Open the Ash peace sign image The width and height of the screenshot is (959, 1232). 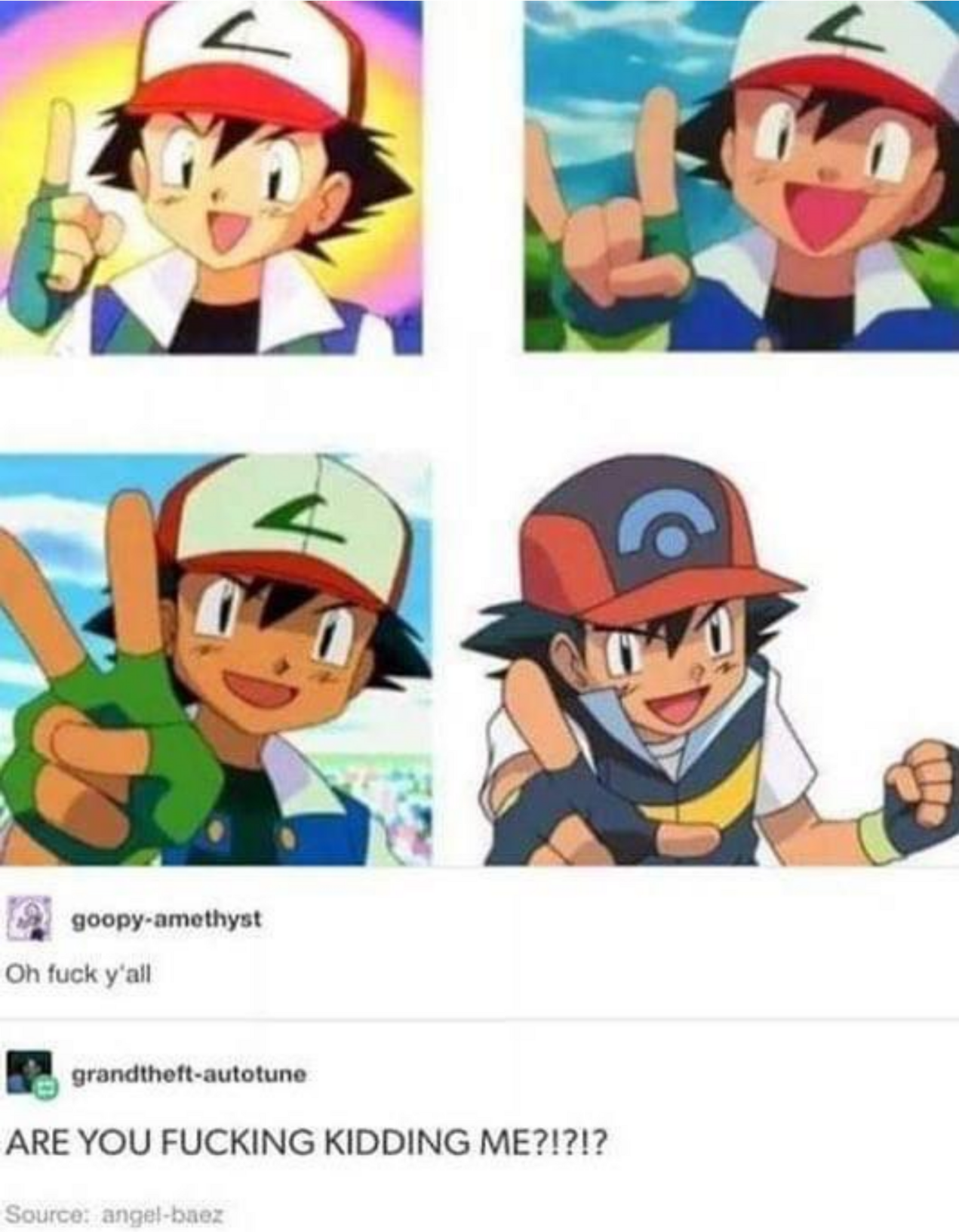click(x=216, y=660)
